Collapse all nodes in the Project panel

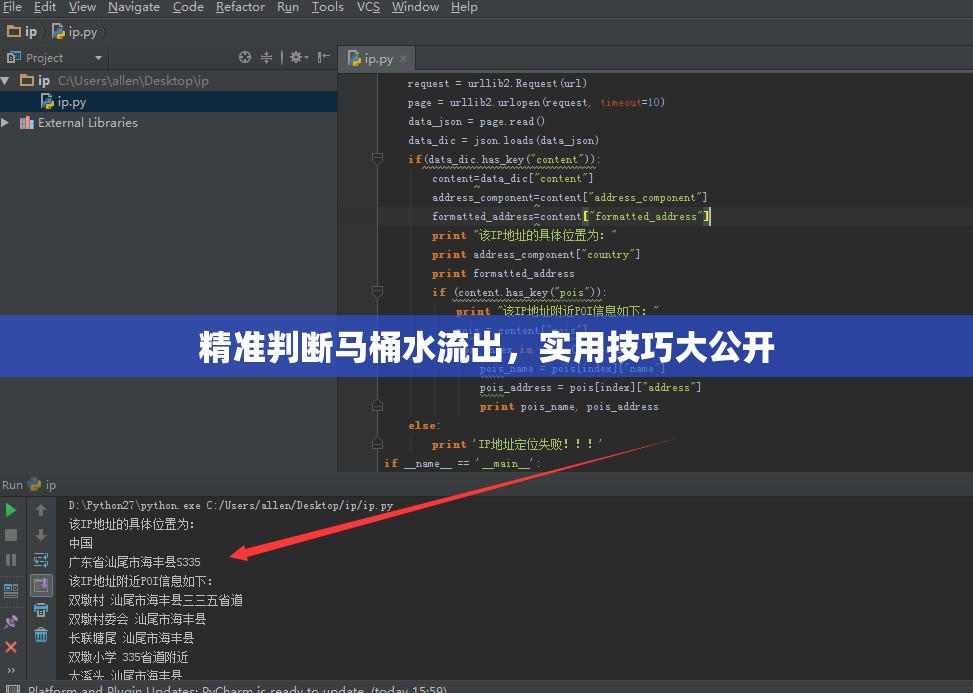tap(266, 58)
